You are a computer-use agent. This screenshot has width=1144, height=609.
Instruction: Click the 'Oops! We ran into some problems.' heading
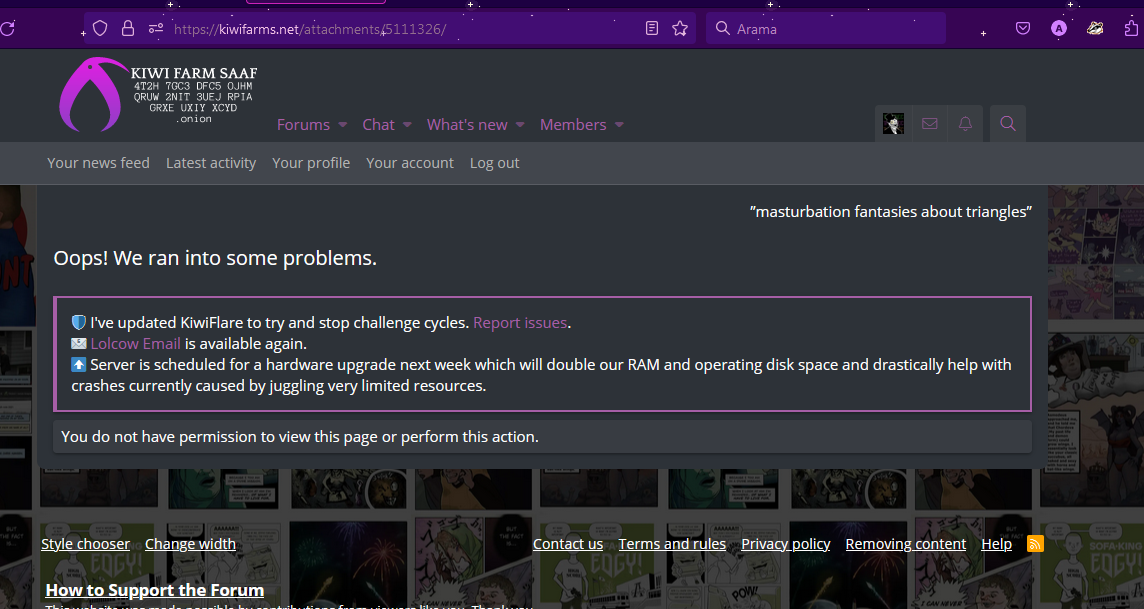click(215, 257)
